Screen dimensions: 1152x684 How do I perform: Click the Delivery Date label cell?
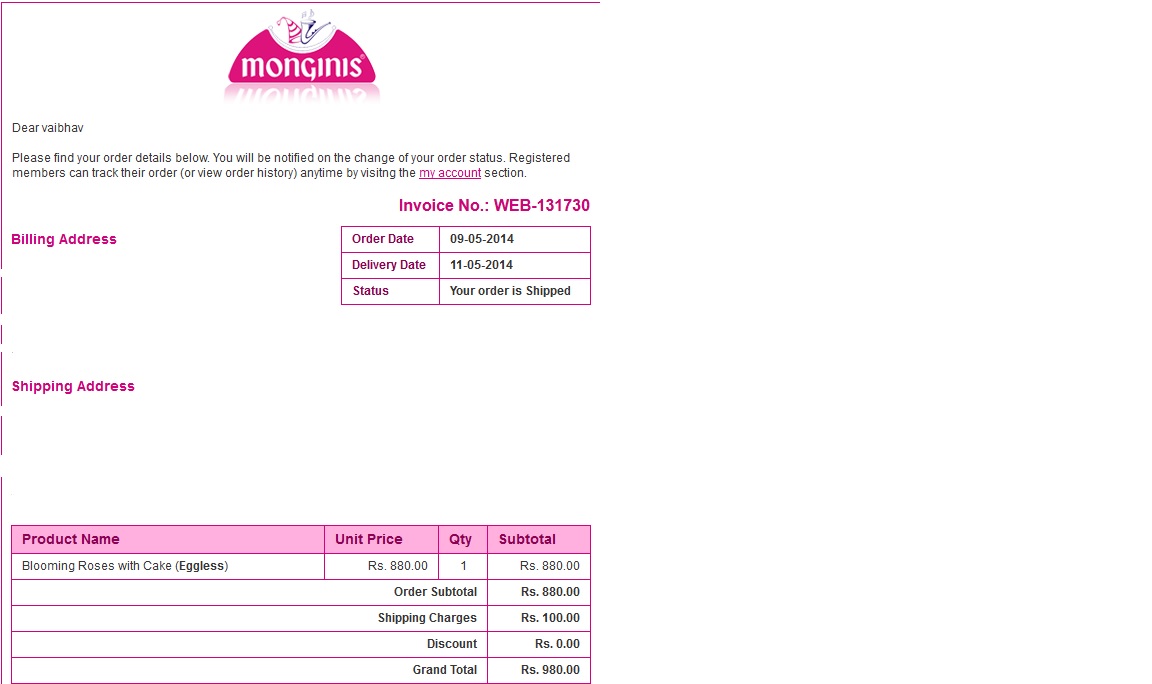click(389, 265)
